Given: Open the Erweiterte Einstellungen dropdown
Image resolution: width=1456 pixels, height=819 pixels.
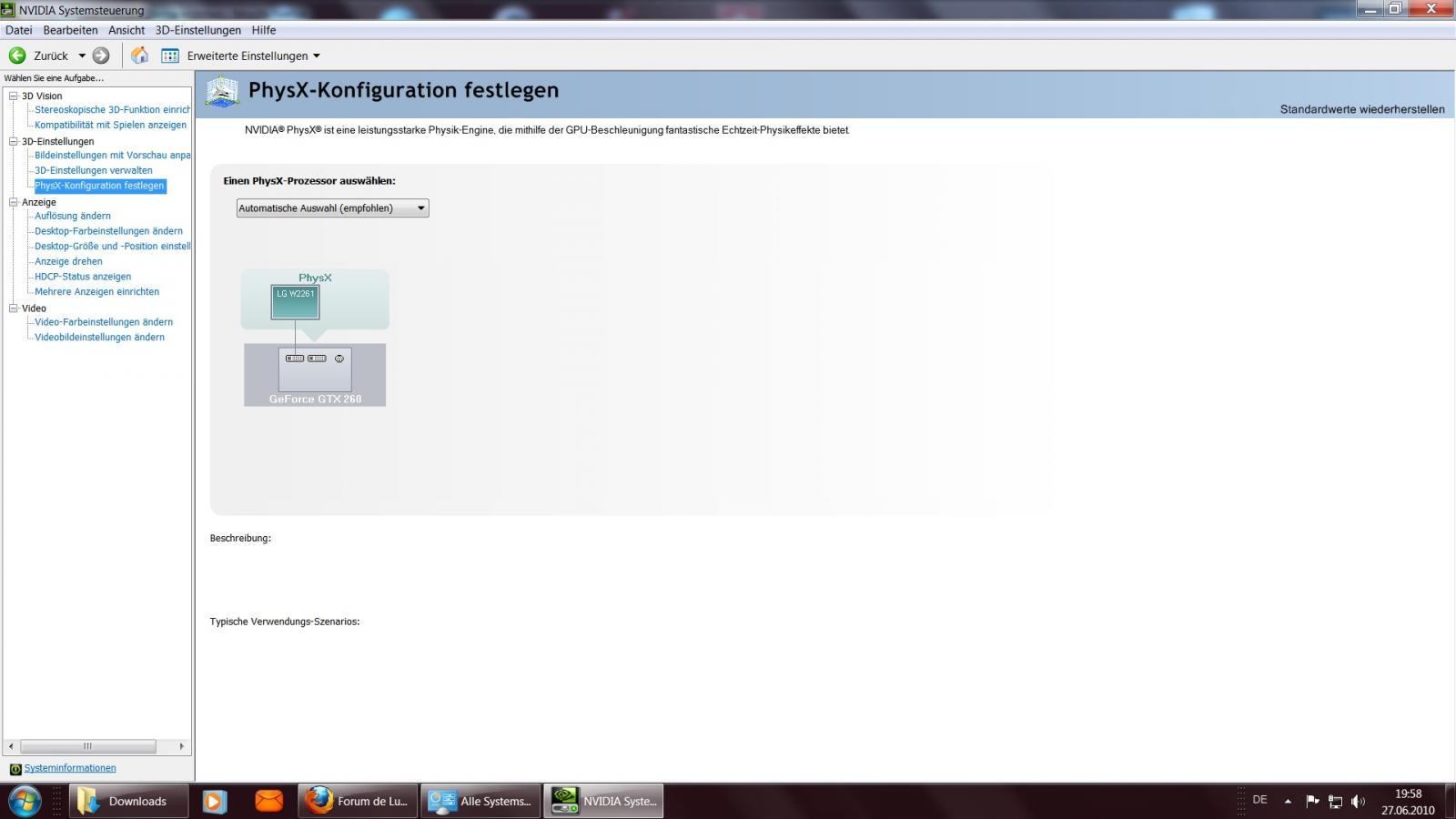Looking at the screenshot, I should [x=317, y=56].
